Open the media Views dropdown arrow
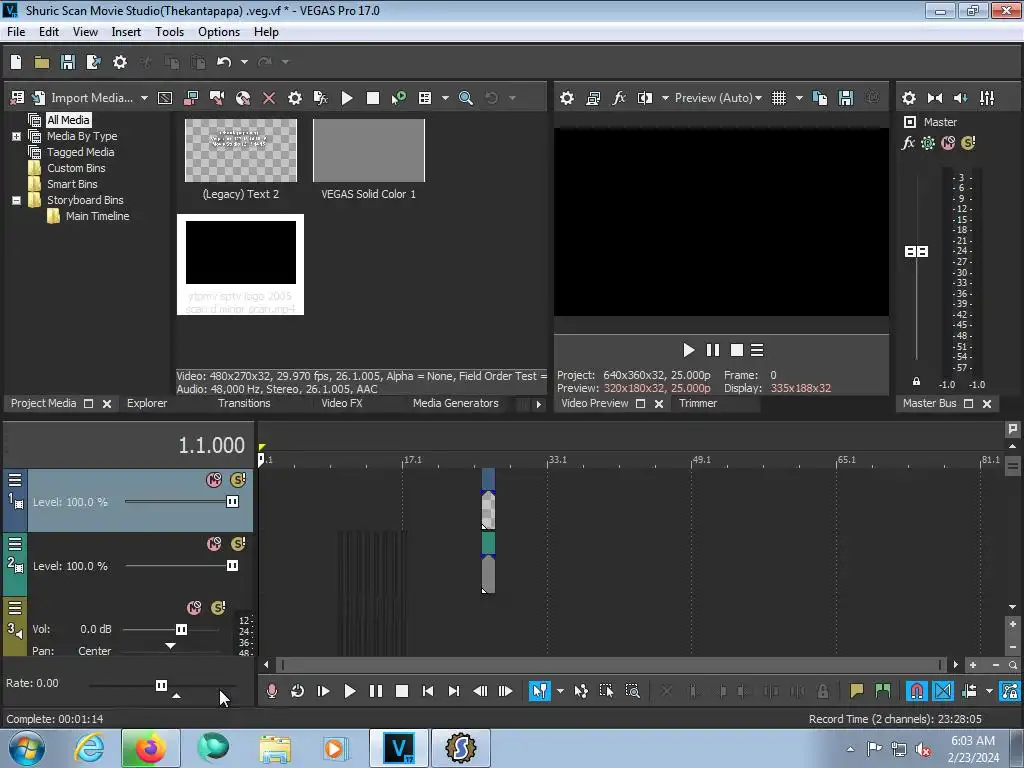The height and width of the screenshot is (768, 1024). click(445, 98)
